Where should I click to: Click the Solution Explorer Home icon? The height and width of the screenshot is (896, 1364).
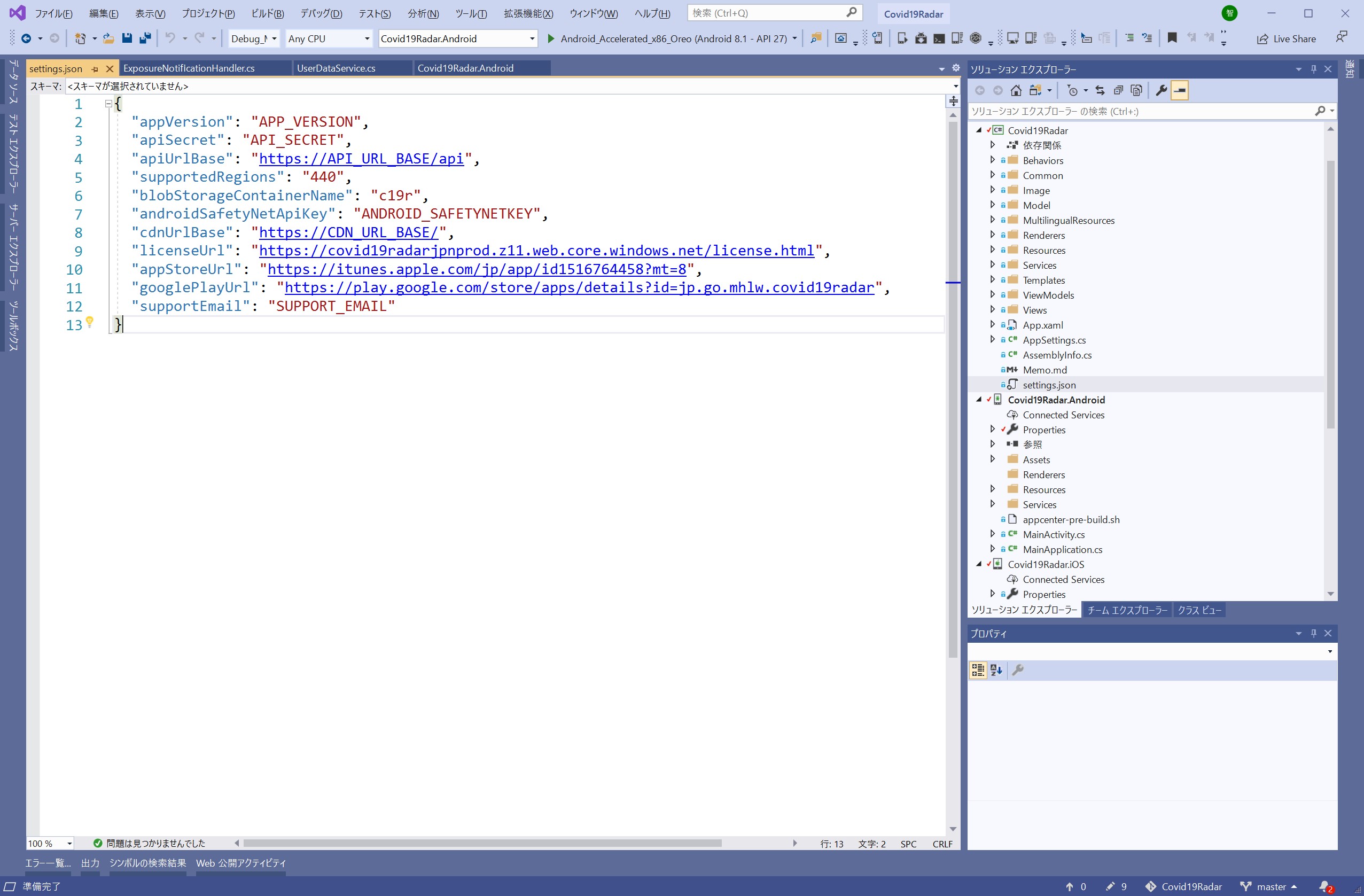1016,91
